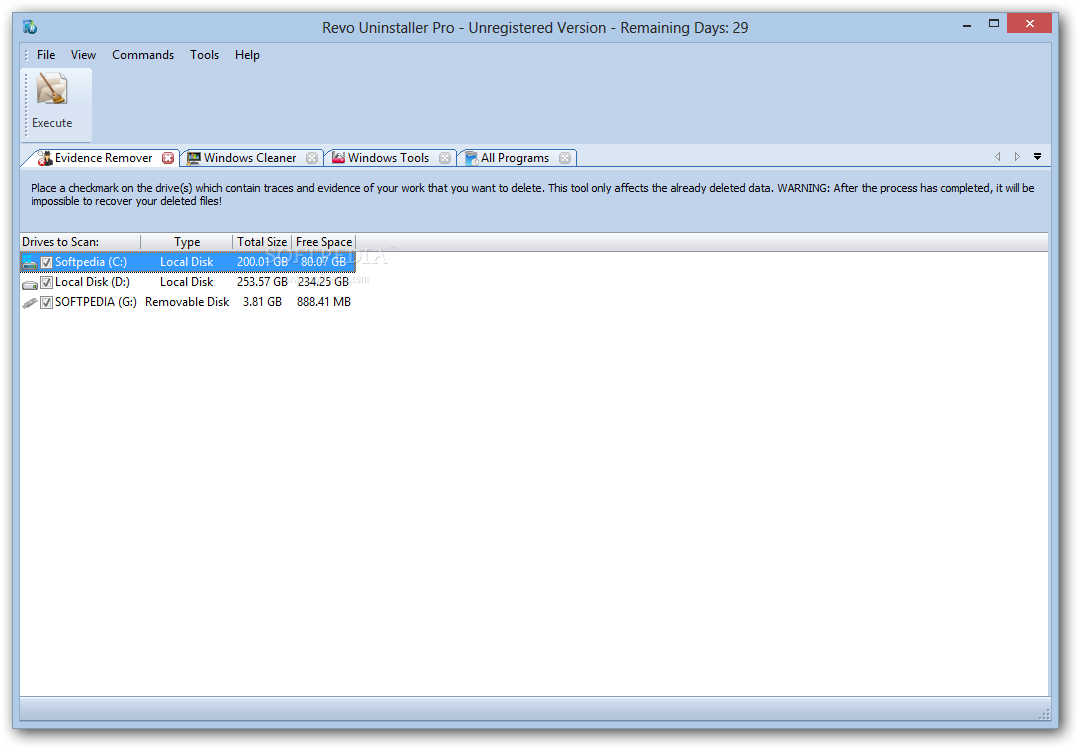Switch to the Windows Cleaner tab

click(250, 158)
